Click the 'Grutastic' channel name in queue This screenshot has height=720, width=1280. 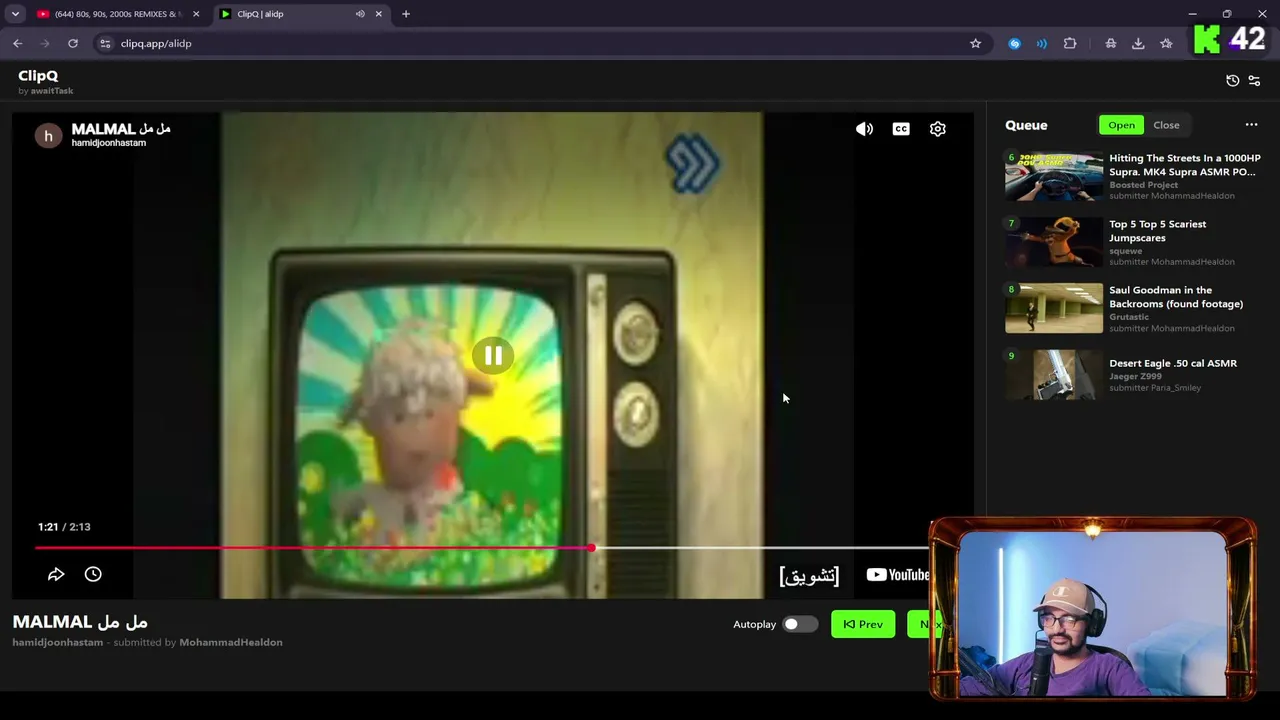[x=1129, y=317]
